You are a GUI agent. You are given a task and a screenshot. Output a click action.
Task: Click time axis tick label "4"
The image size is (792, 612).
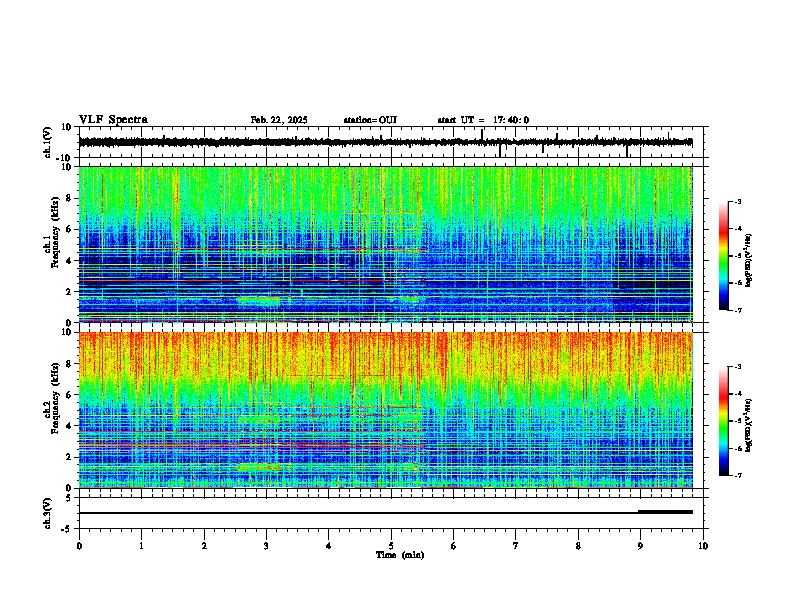point(329,546)
